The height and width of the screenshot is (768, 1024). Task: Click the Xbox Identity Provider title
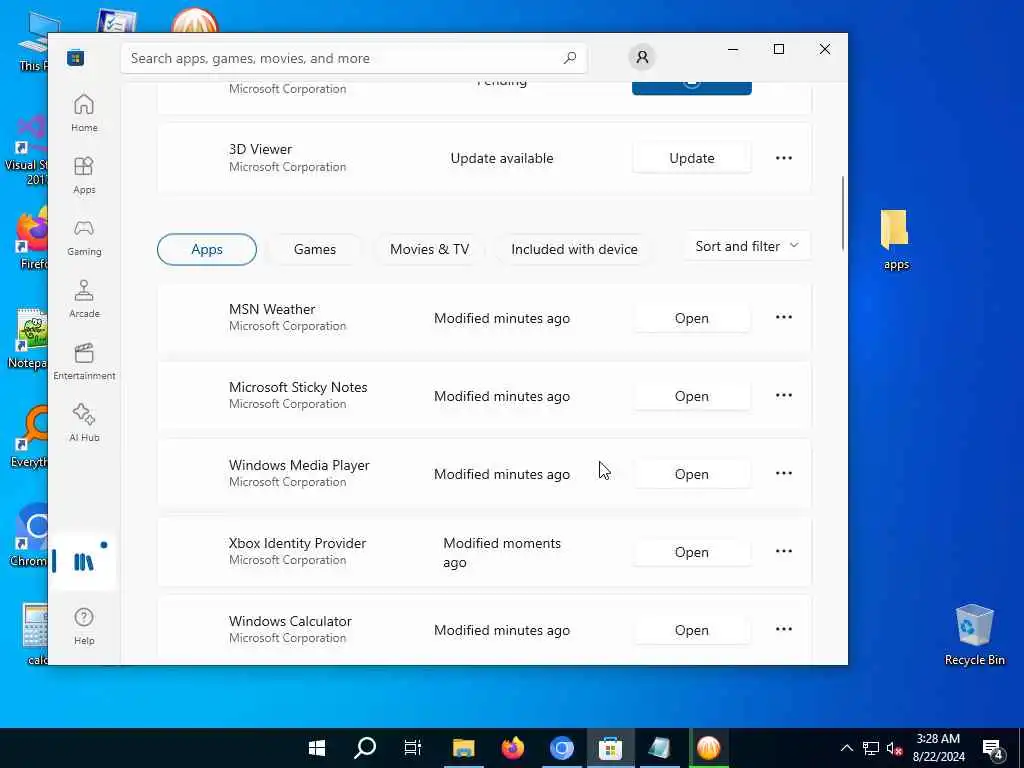tap(297, 543)
